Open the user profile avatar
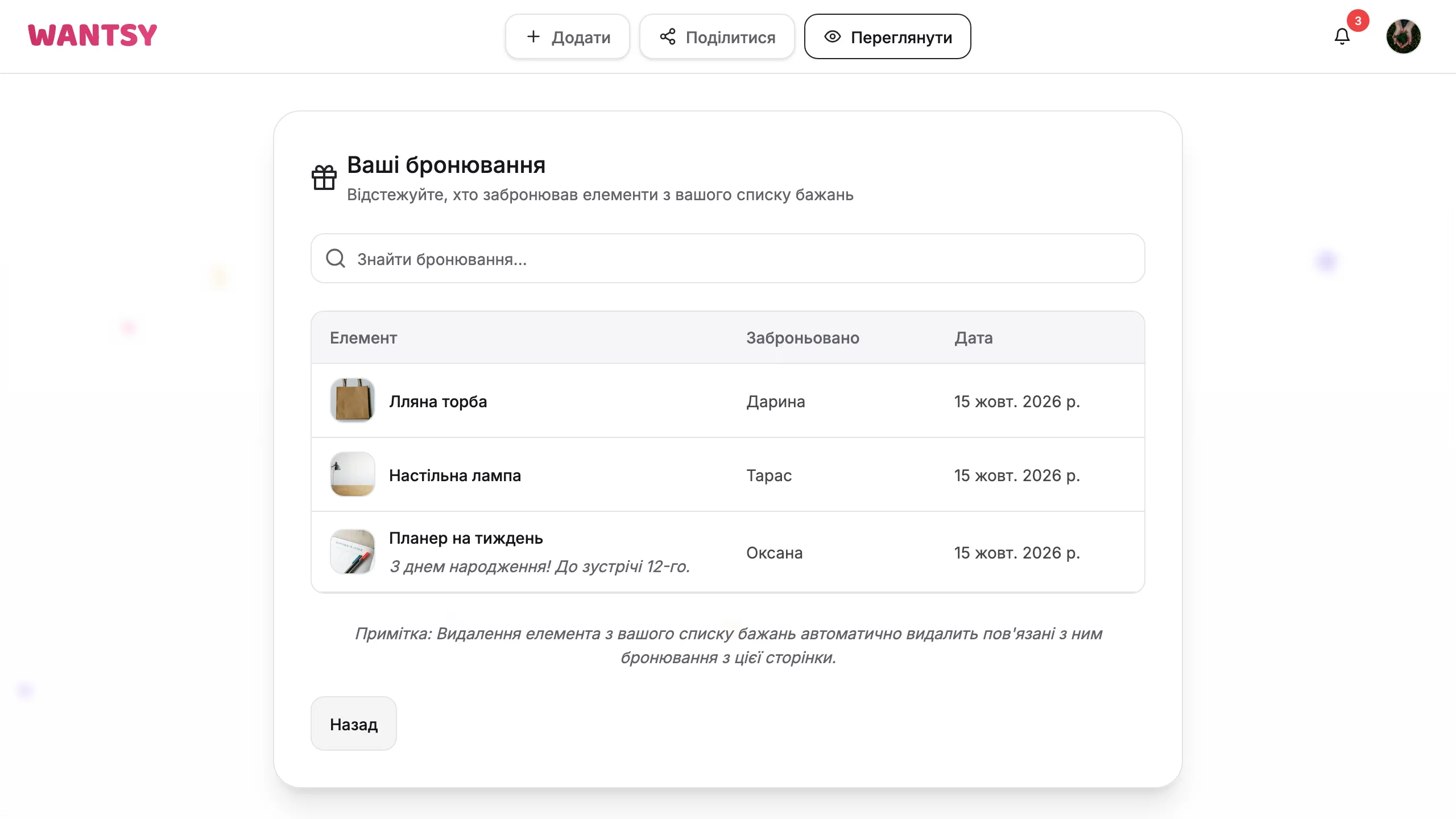The width and height of the screenshot is (1456, 819). tap(1403, 36)
